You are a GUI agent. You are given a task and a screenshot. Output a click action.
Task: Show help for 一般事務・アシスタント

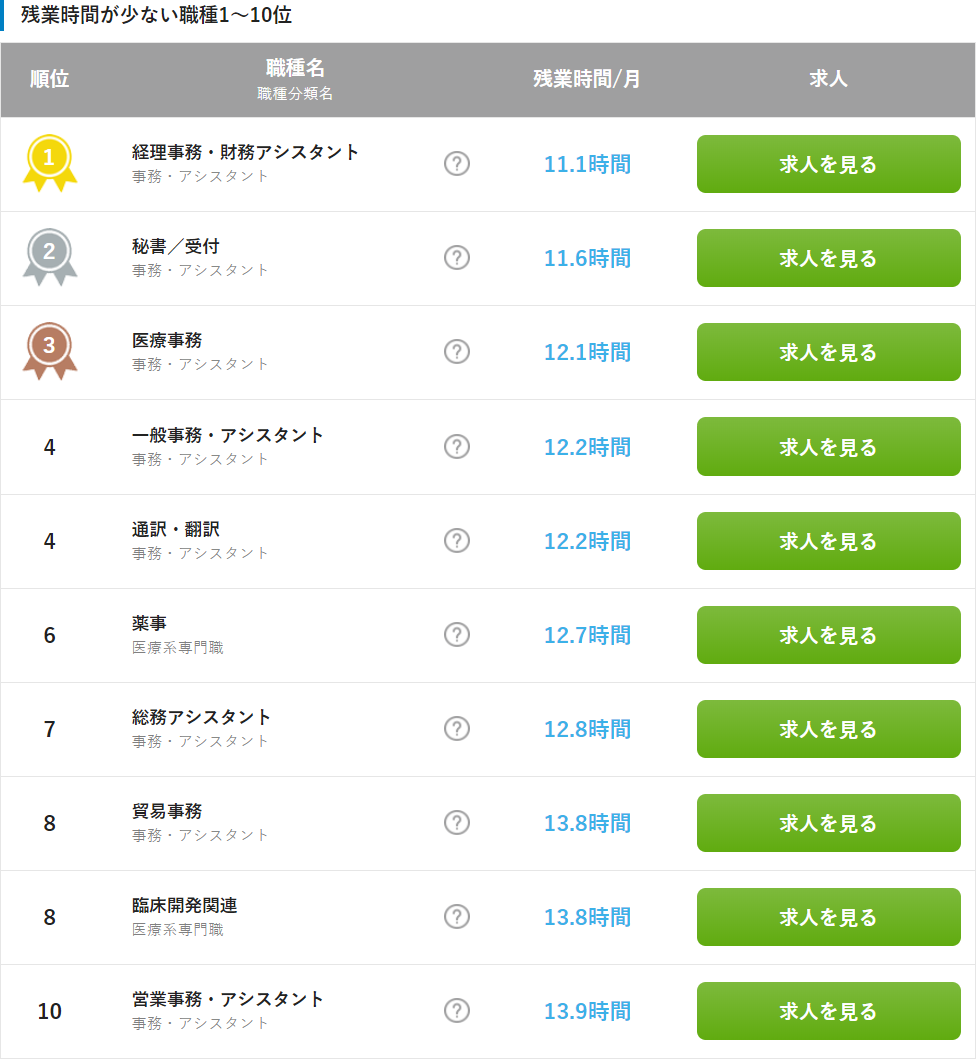(457, 446)
